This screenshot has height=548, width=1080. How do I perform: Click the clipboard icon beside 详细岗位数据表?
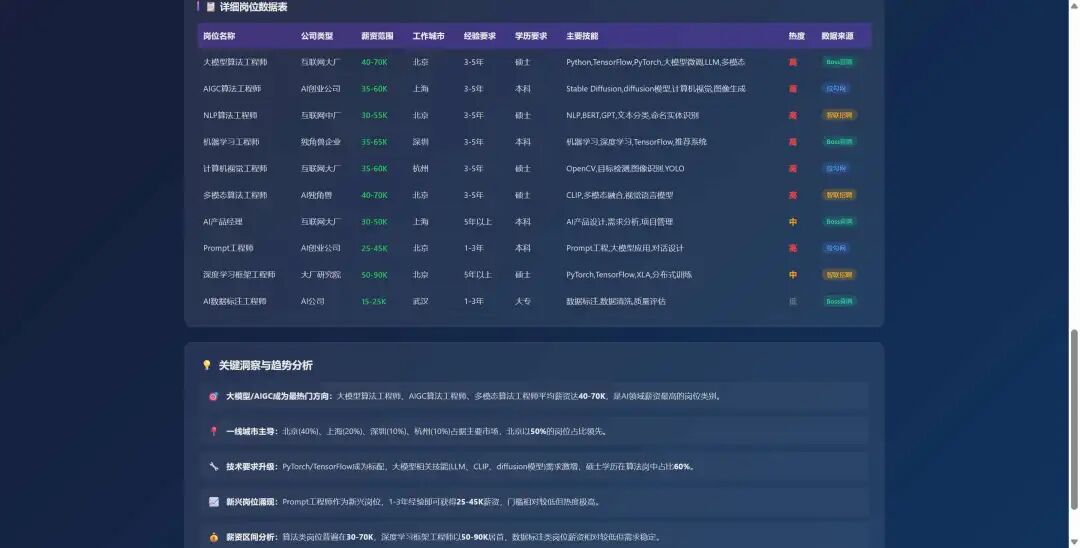click(x=211, y=7)
